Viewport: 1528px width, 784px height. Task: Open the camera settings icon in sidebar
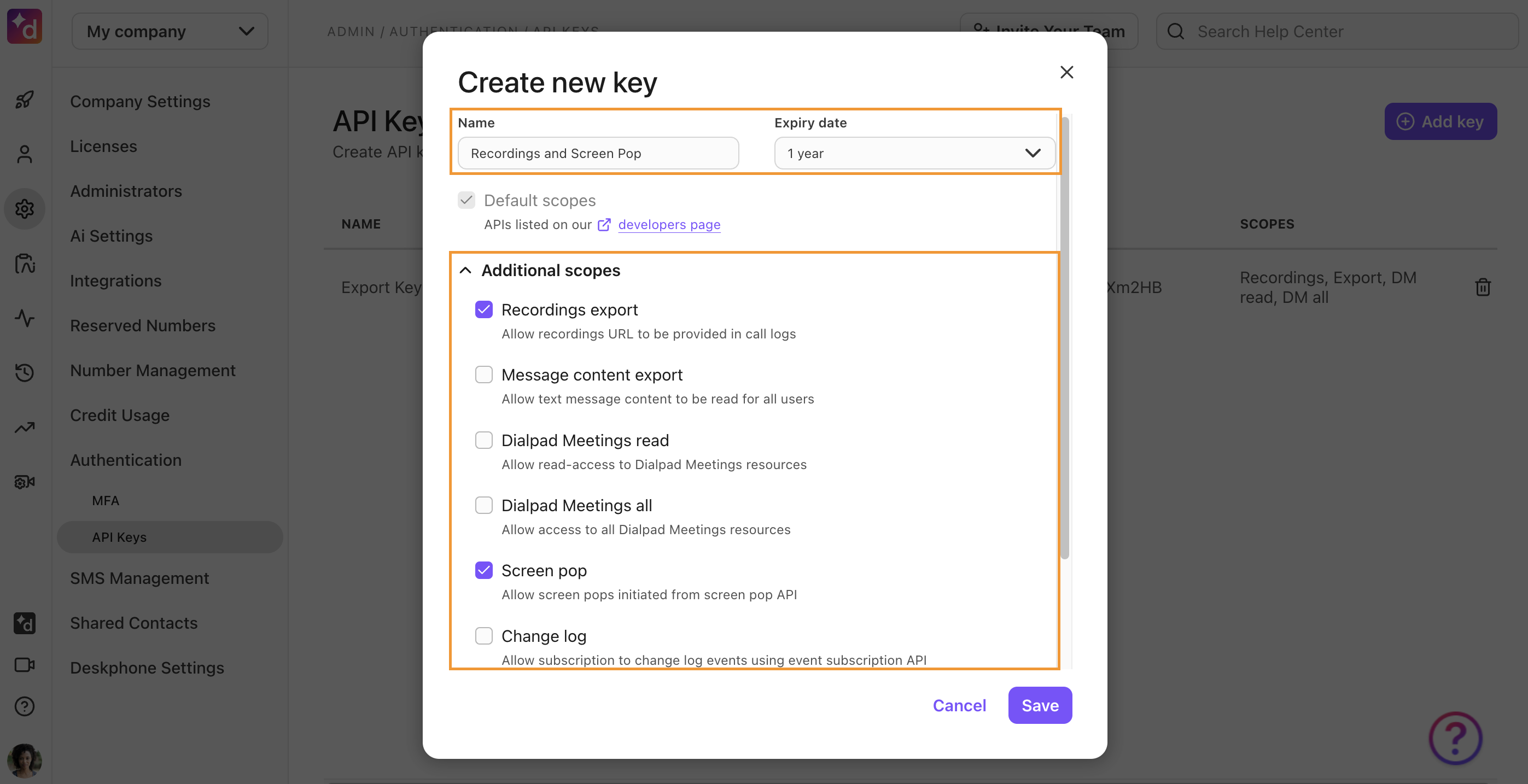click(24, 482)
